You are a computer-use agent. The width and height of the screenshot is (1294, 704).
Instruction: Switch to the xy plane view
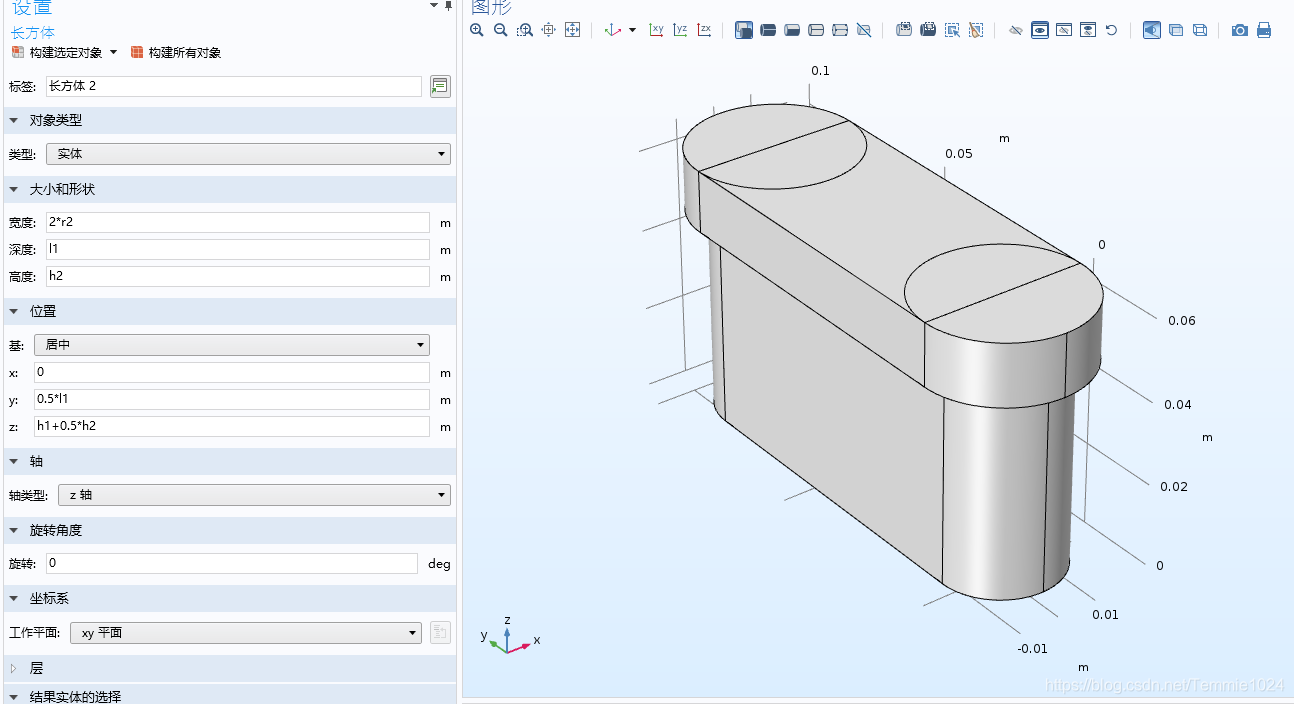point(656,30)
